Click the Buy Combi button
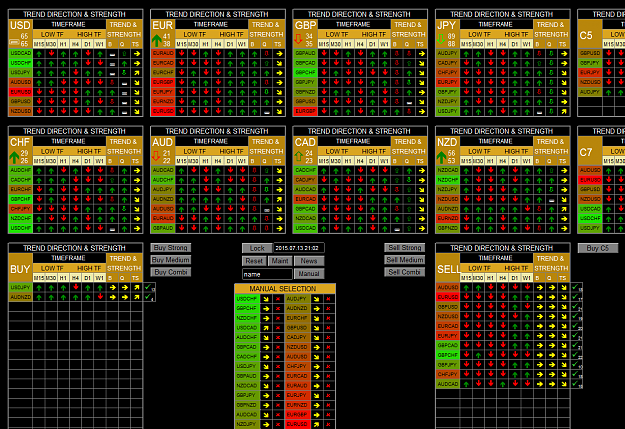This screenshot has width=625, height=429. pos(171,272)
